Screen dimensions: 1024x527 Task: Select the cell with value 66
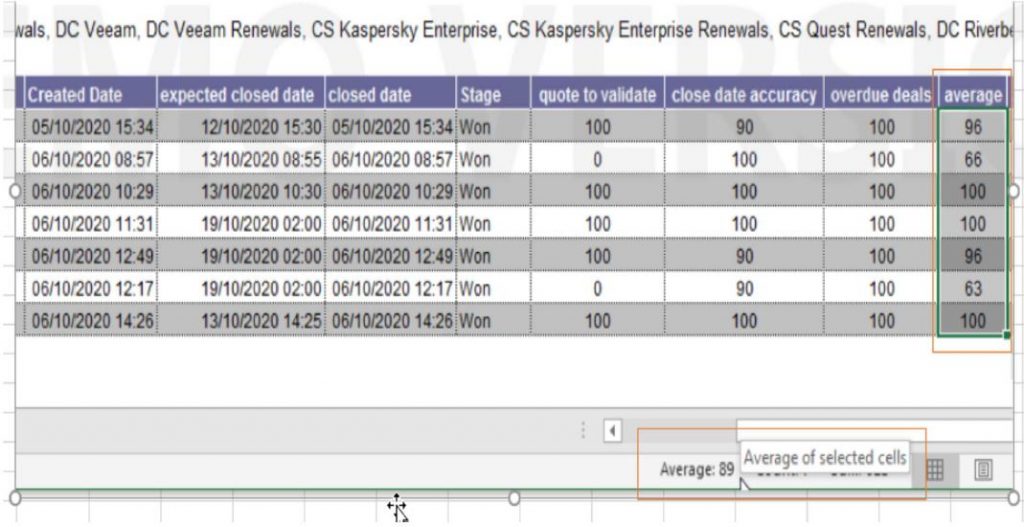click(x=973, y=159)
